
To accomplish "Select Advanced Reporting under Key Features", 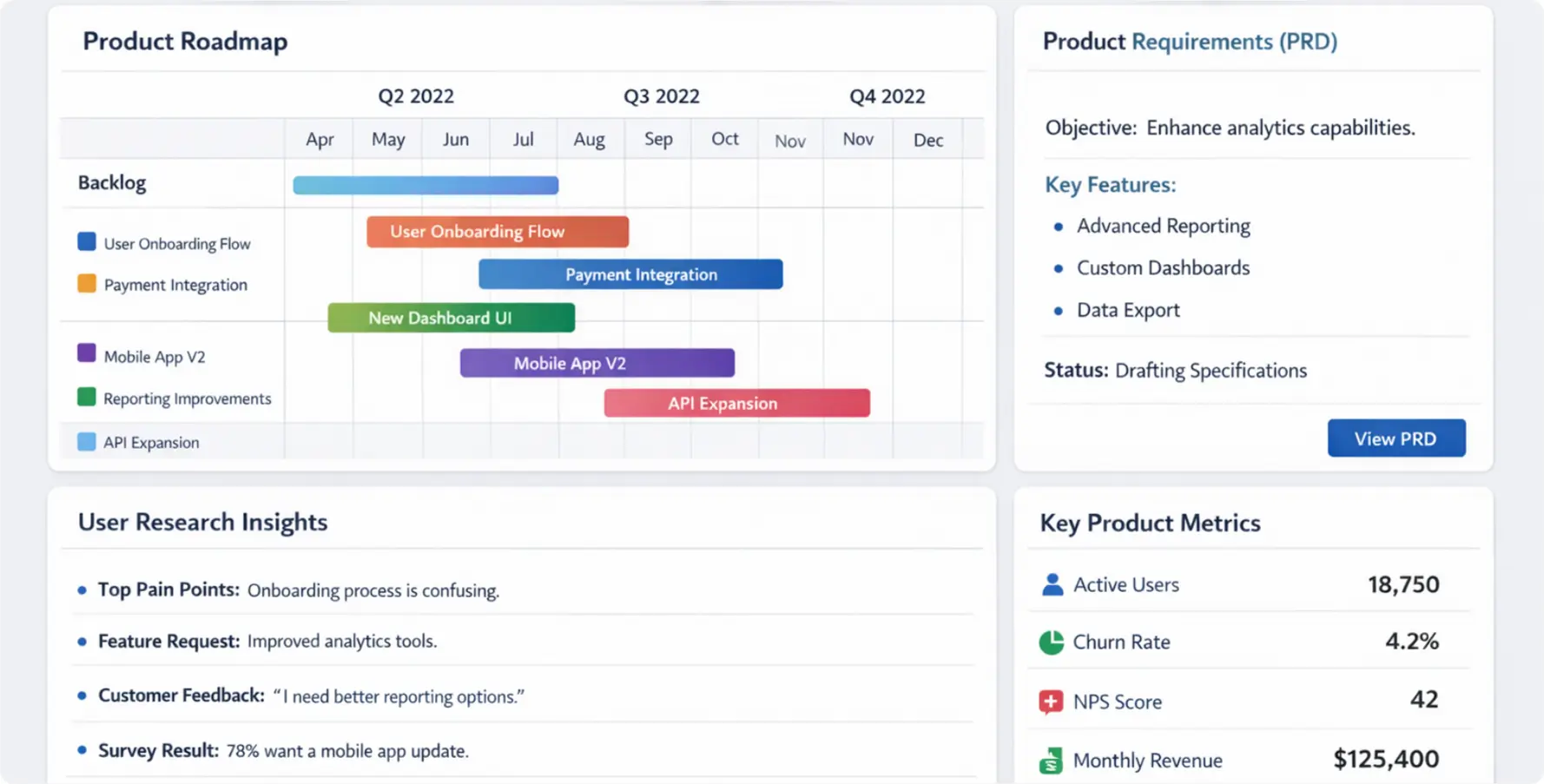I will (x=1164, y=226).
